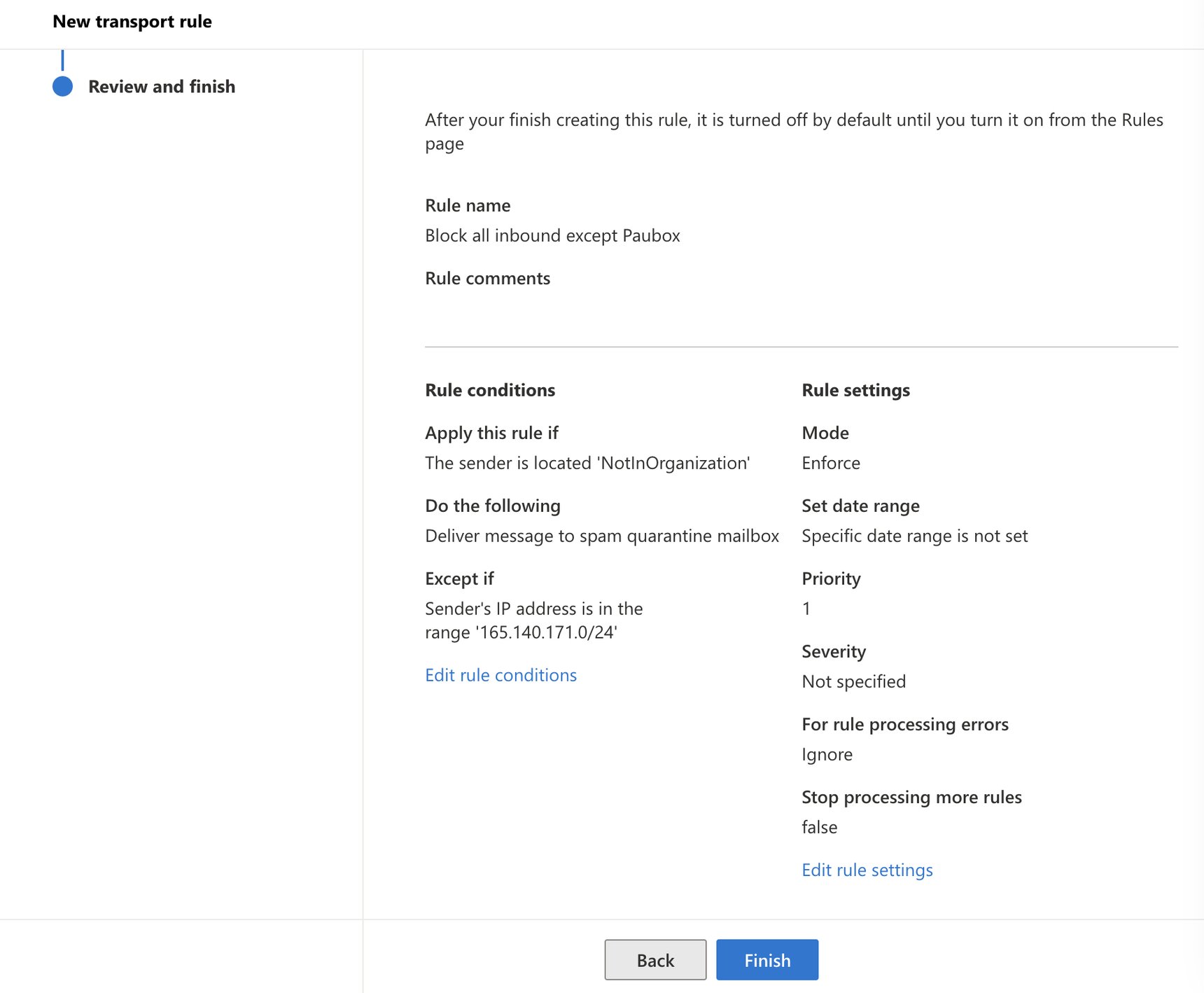This screenshot has width=1204, height=993.
Task: Click the Enforce mode value
Action: 831,463
